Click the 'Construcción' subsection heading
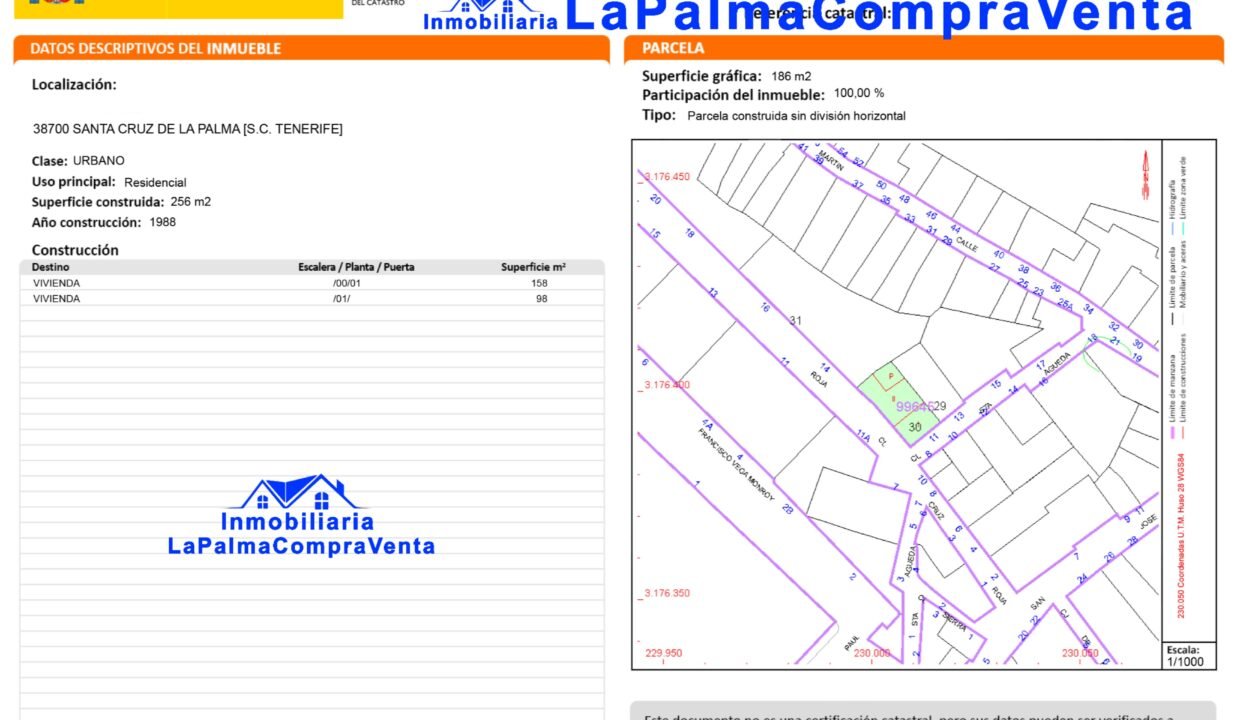Viewport: 1240px width, 720px height. click(x=75, y=250)
